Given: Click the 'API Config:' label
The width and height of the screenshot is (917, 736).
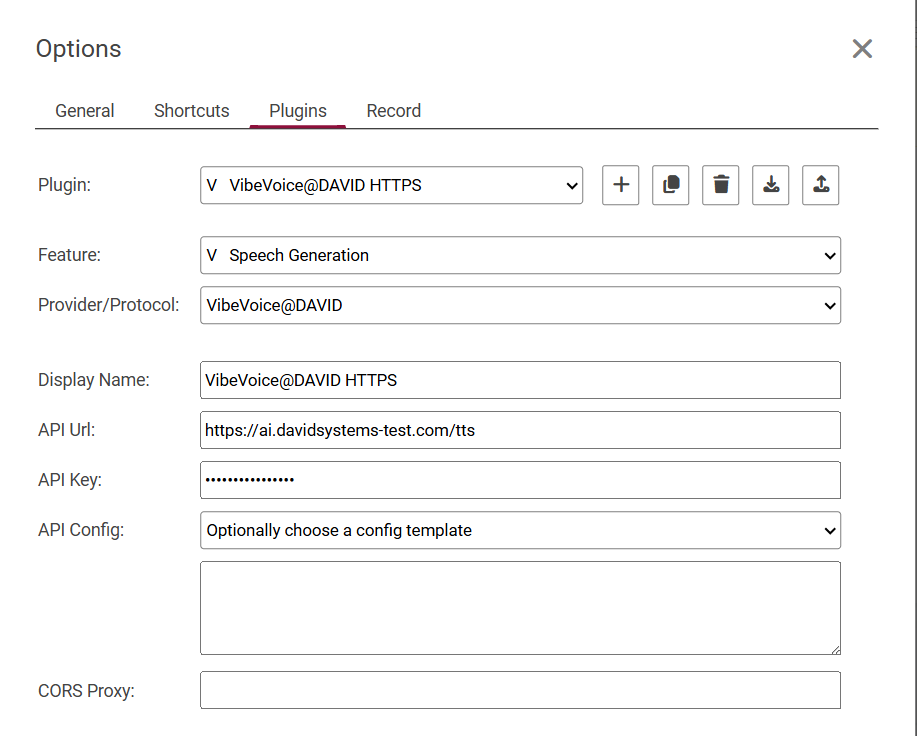Looking at the screenshot, I should (x=81, y=530).
